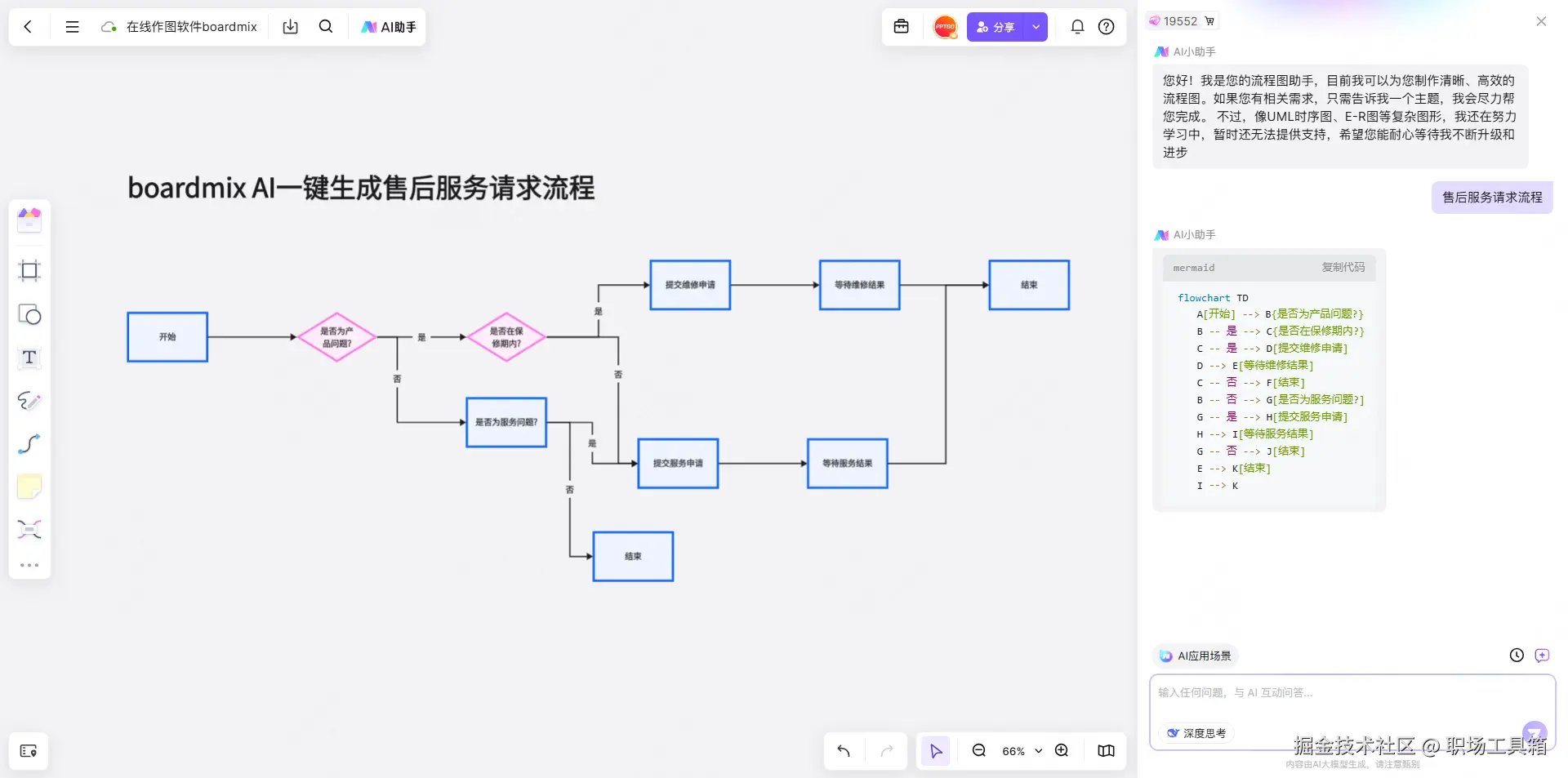
Task: Close the AI assistant panel
Action: (1541, 21)
